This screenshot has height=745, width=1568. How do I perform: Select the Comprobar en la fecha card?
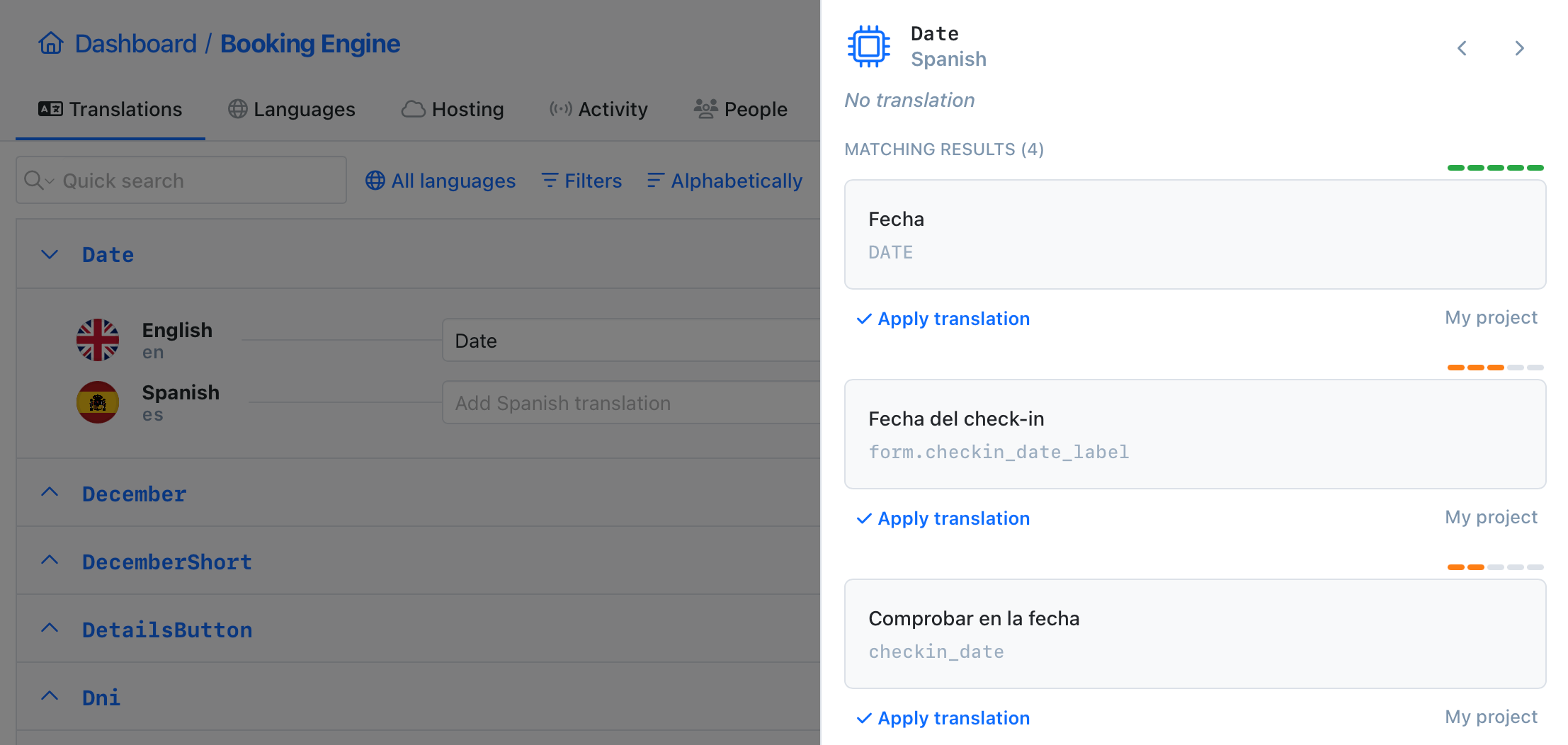[1195, 634]
